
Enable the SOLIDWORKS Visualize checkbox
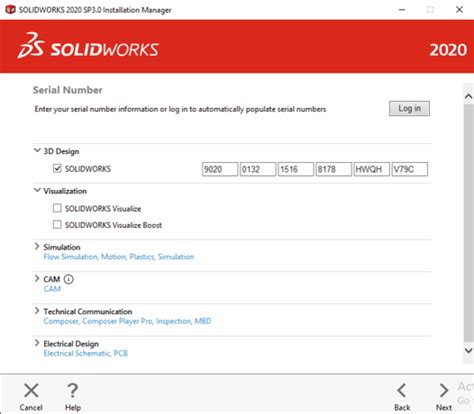click(57, 208)
